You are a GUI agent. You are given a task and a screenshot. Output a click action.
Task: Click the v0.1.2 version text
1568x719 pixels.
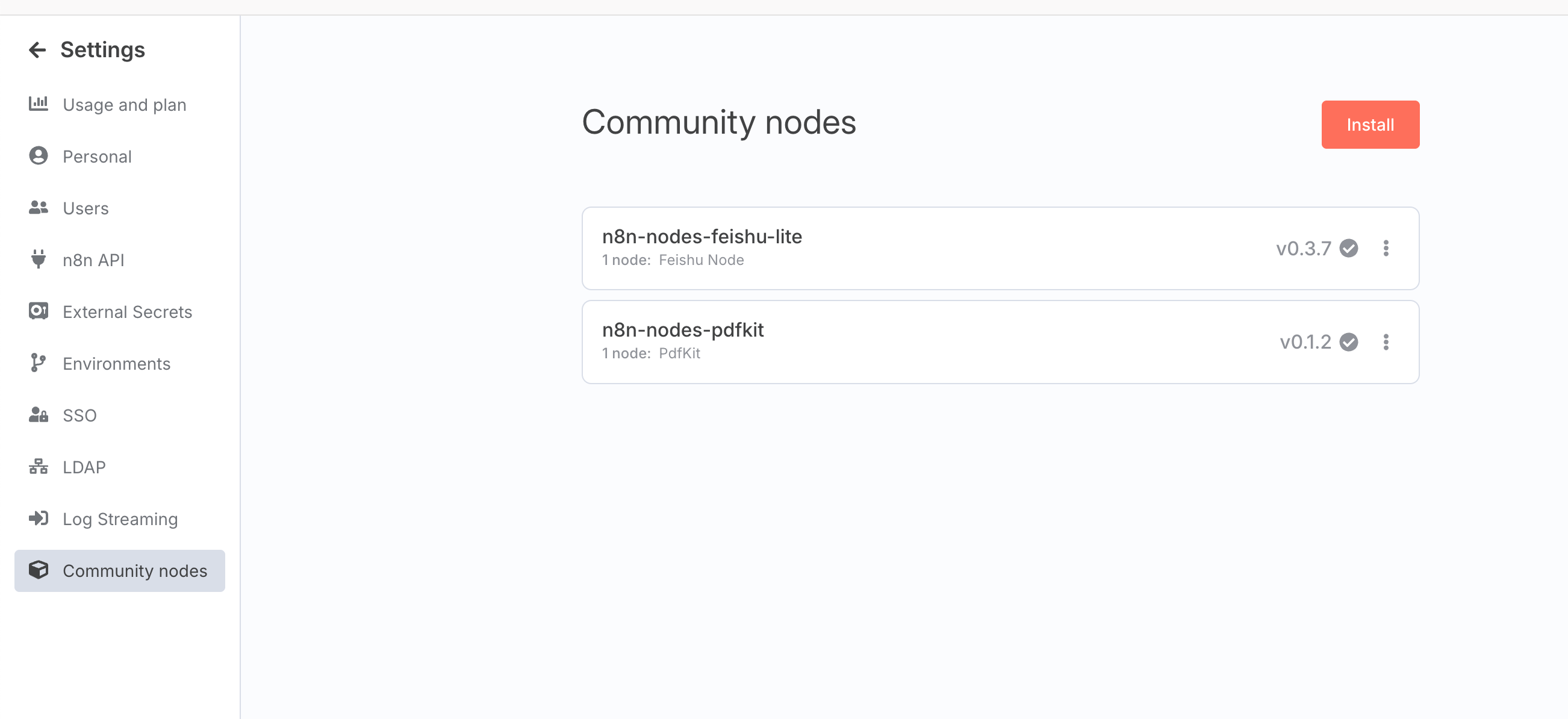pos(1305,342)
